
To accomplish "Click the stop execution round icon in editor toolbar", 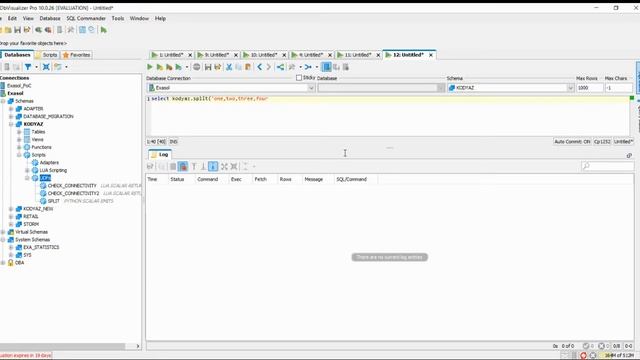I will (x=196, y=67).
